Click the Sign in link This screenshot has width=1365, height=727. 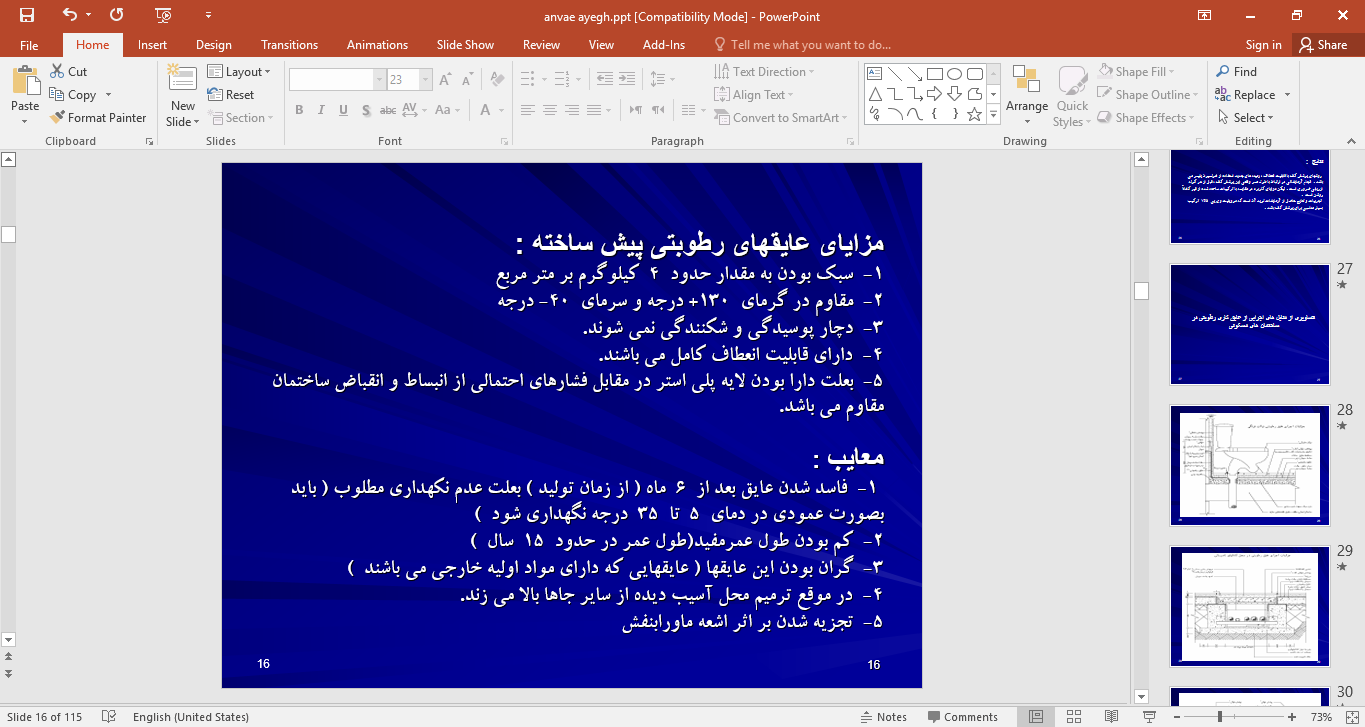tap(1263, 45)
